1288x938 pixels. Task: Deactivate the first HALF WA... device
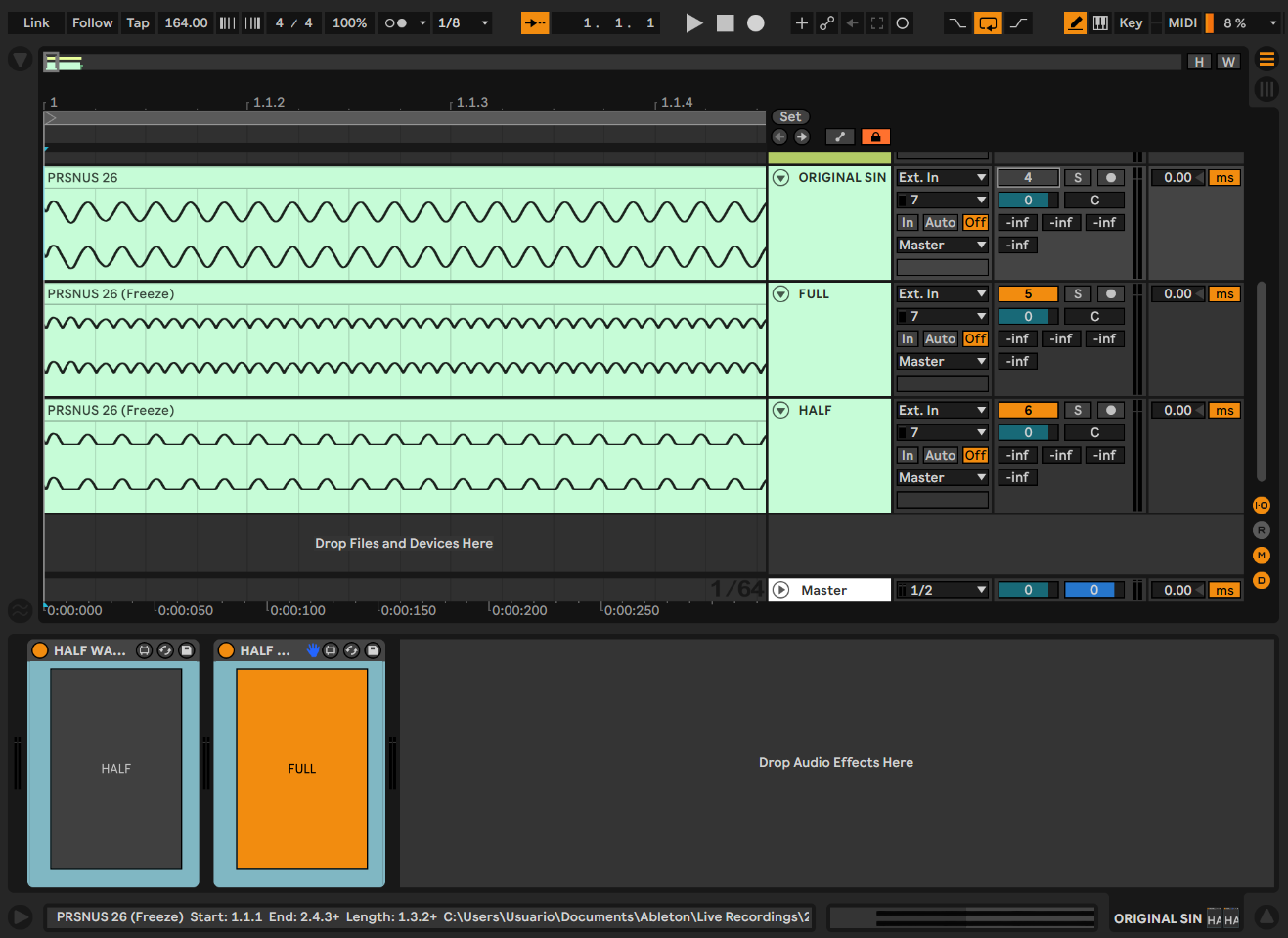tap(40, 650)
